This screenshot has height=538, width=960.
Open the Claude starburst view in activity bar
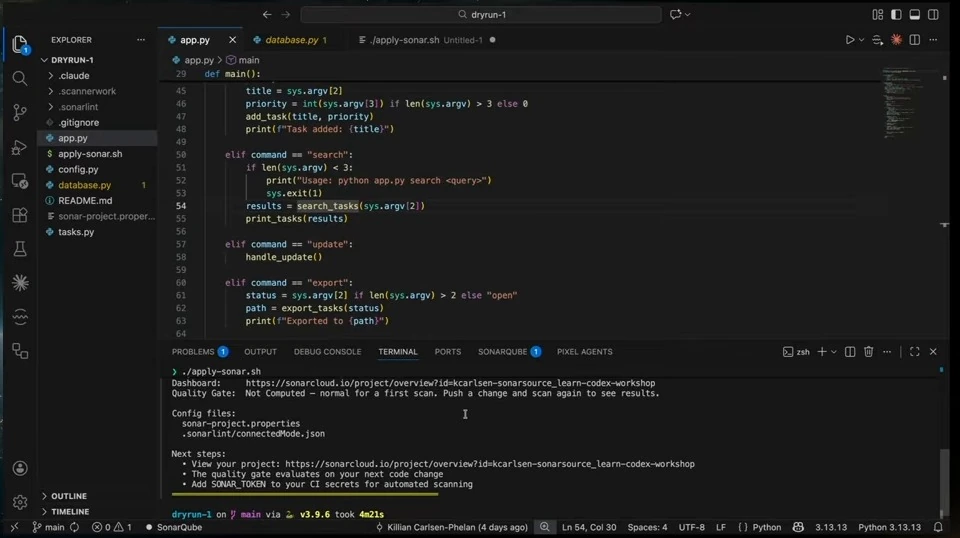tap(20, 282)
